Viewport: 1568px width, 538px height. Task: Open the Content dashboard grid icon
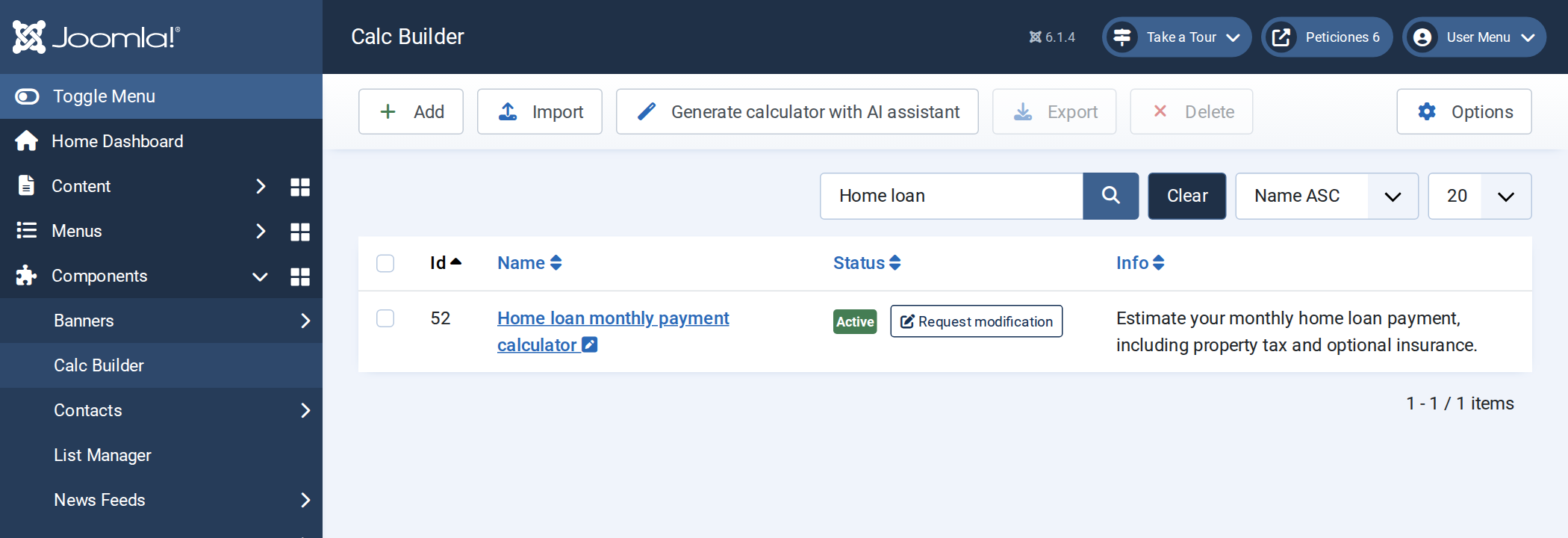pos(300,187)
